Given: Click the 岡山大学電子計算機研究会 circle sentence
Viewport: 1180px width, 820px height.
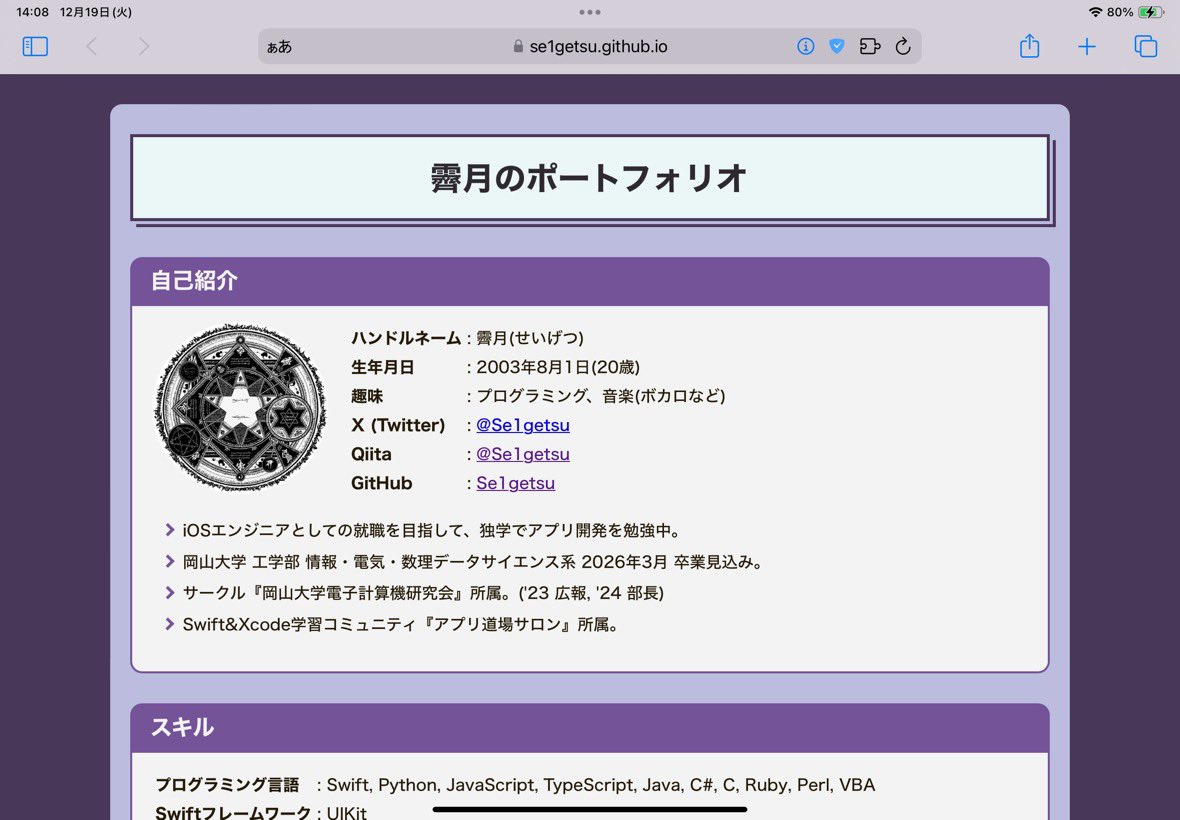Looking at the screenshot, I should click(423, 593).
